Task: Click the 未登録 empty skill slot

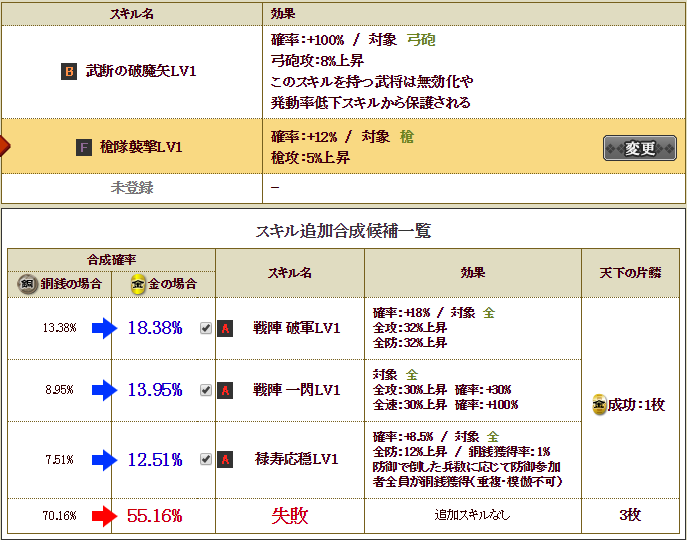Action: 132,188
